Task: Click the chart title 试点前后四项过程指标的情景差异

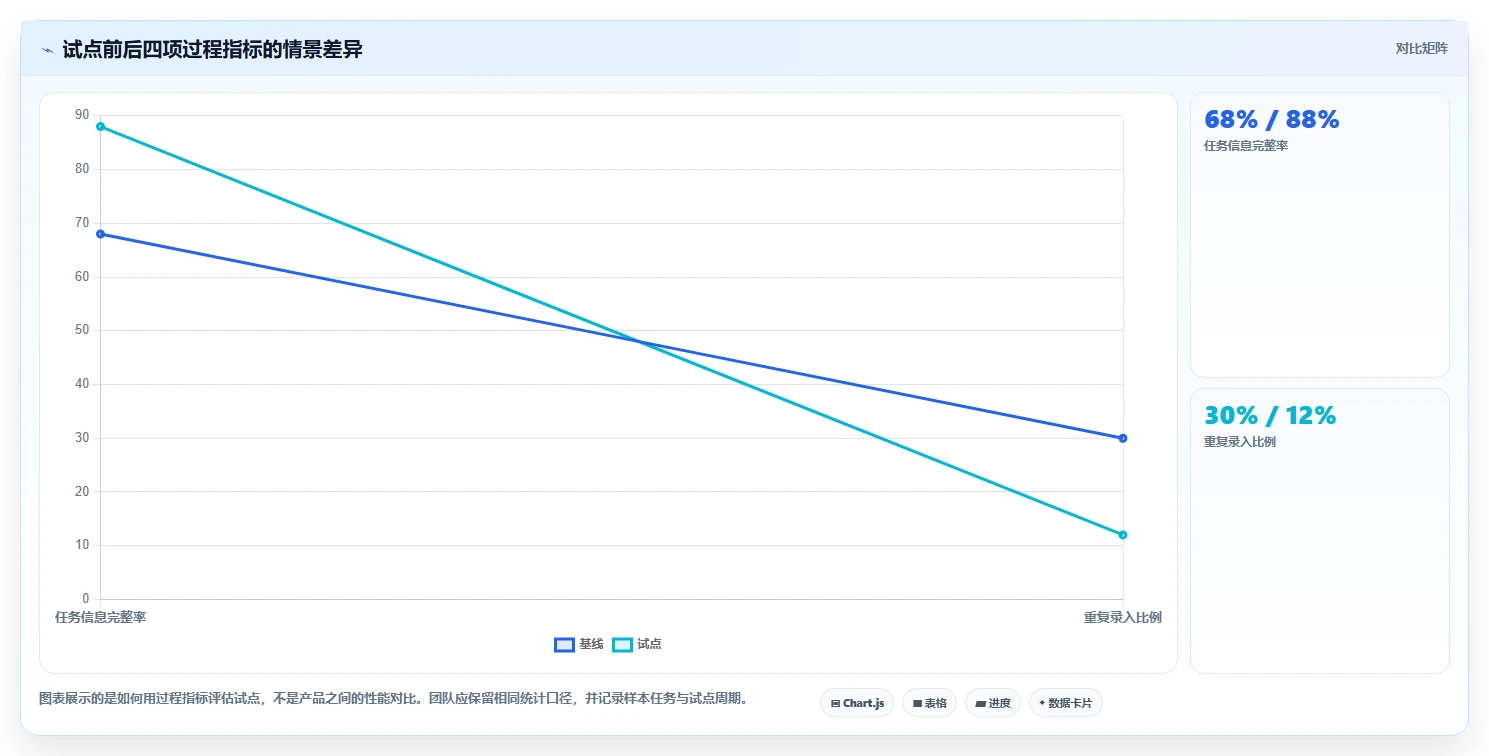Action: [x=212, y=49]
